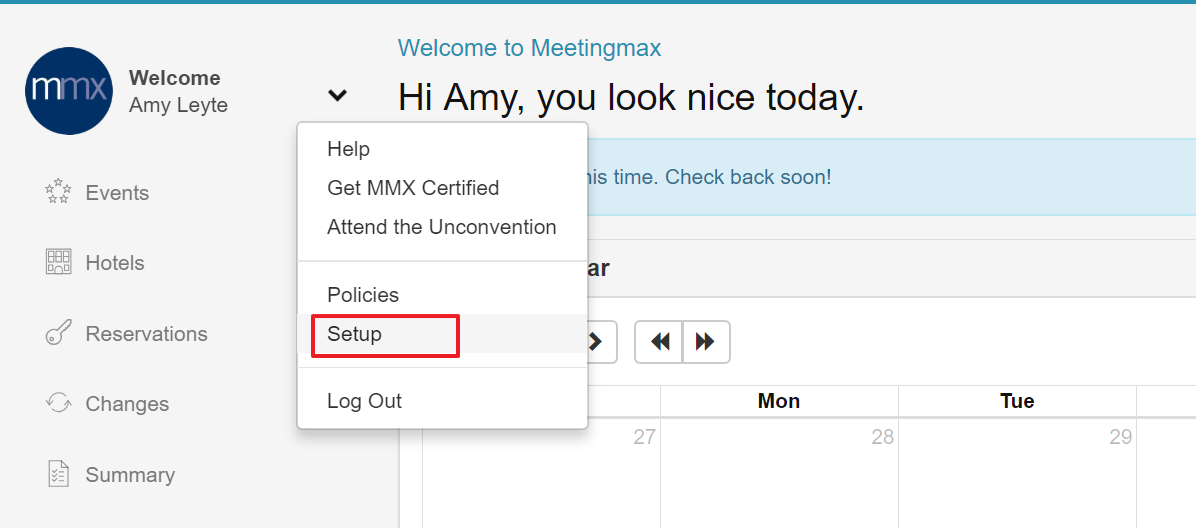Click the Changes refresh arrows icon
The image size is (1196, 528).
59,403
